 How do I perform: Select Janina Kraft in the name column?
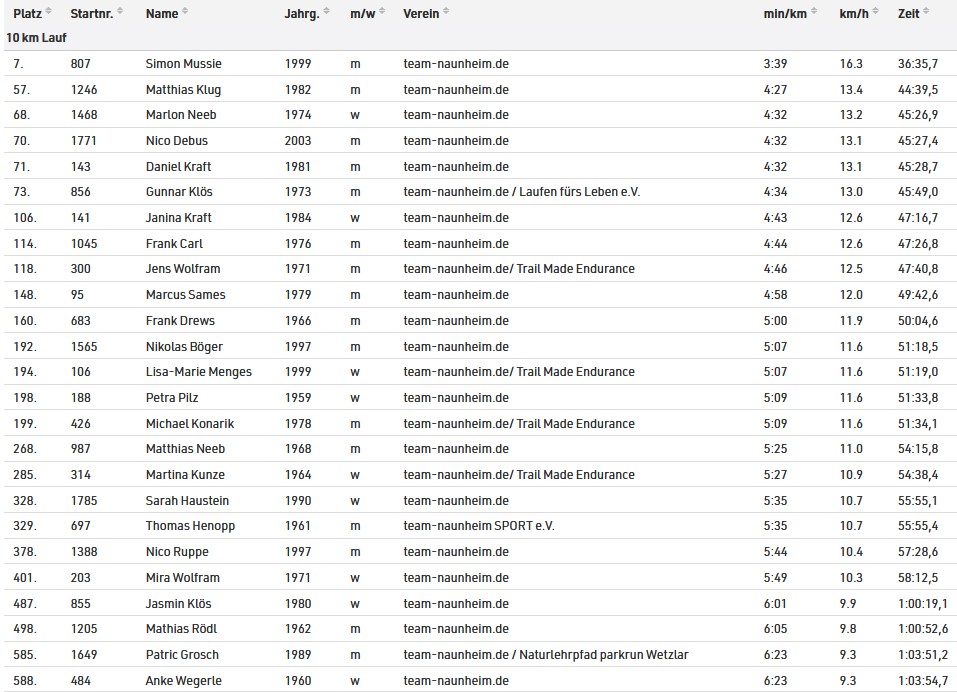click(x=178, y=218)
